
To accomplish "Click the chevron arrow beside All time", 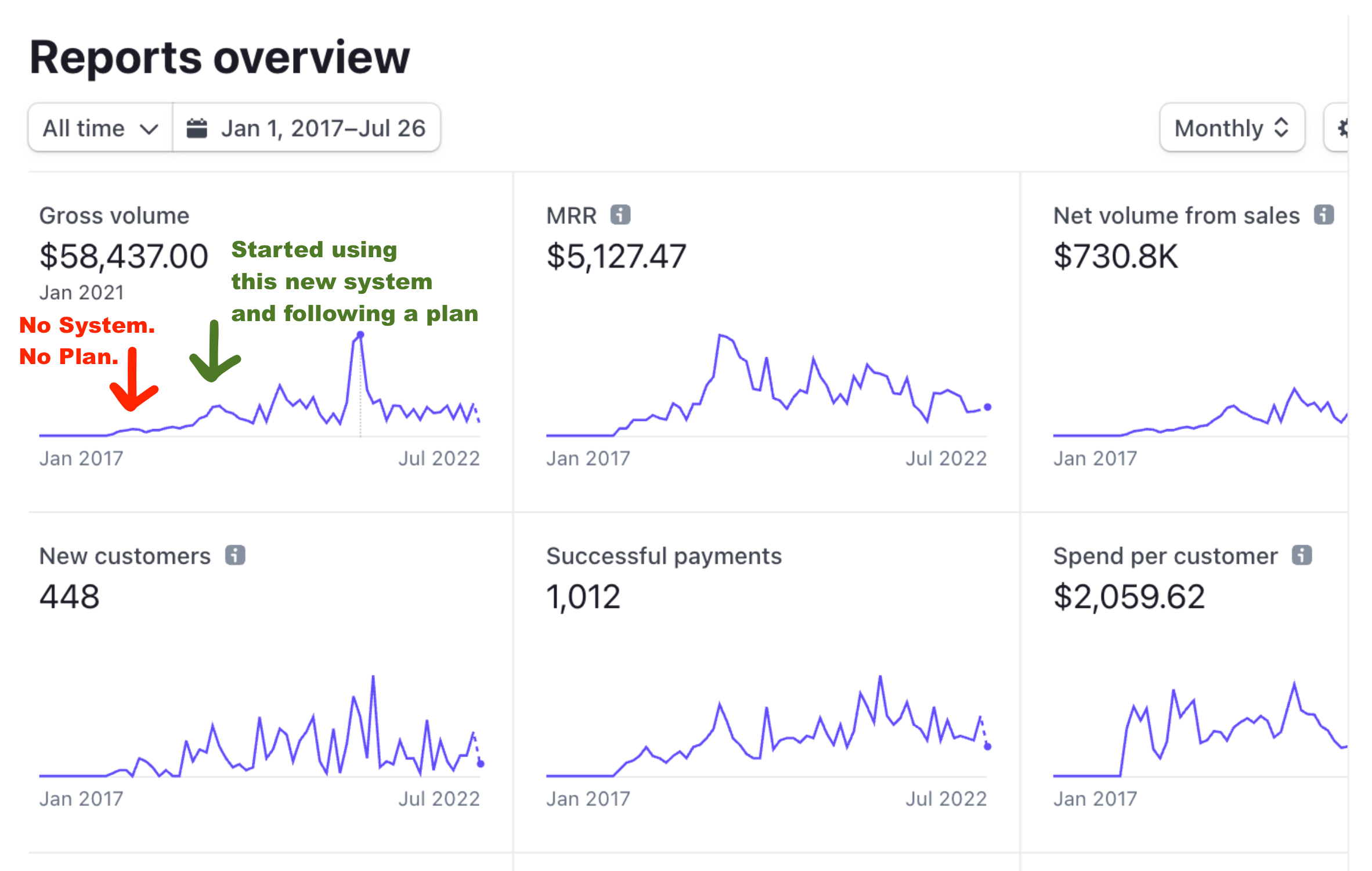I will click(x=149, y=129).
